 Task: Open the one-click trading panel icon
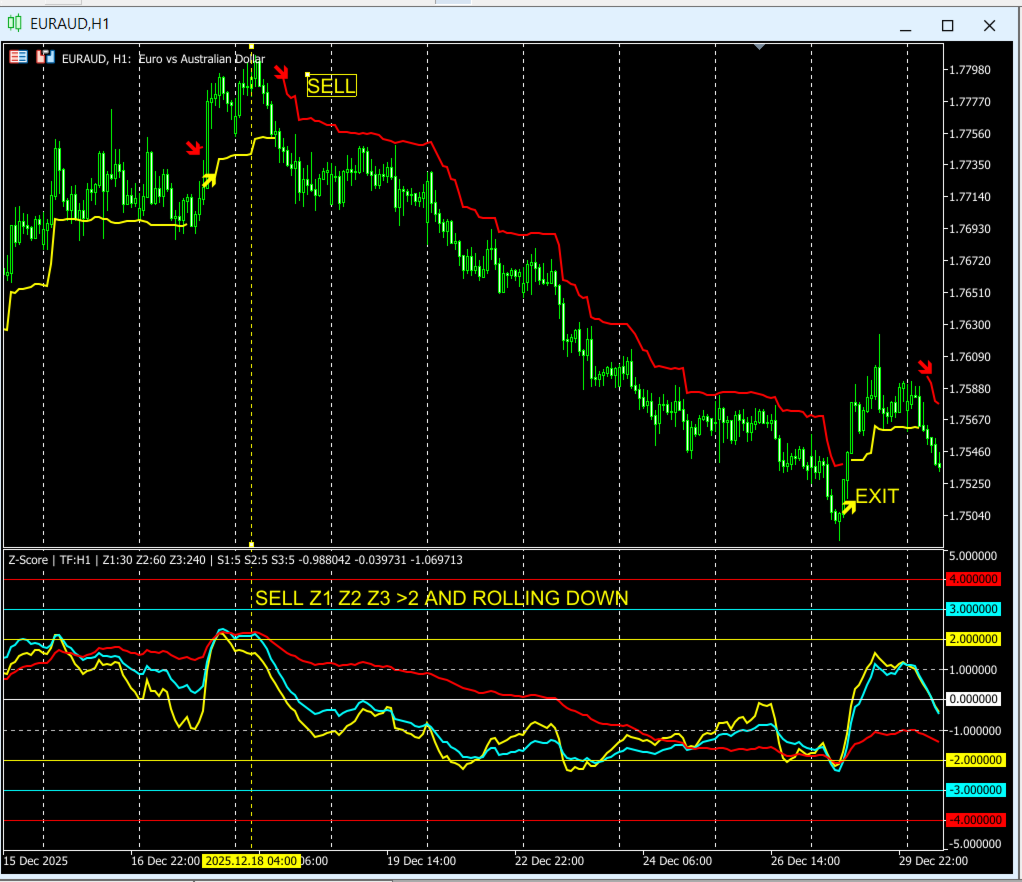[x=18, y=57]
